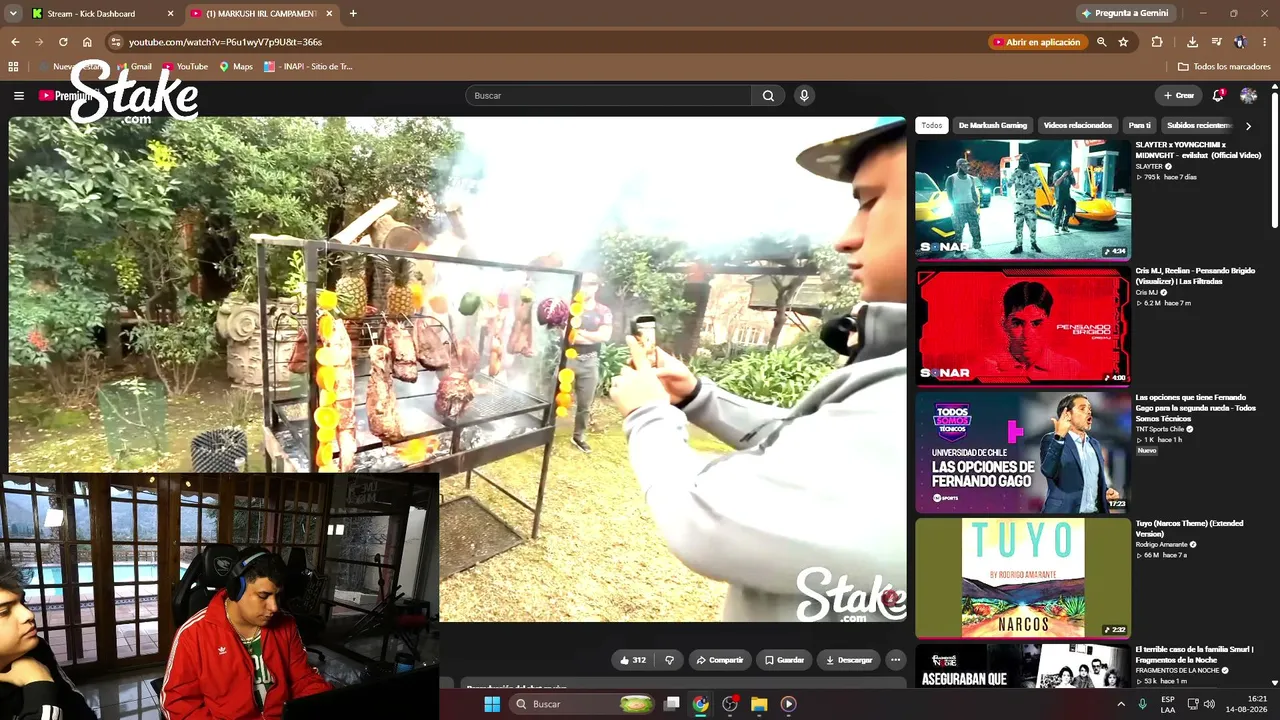Open Chrome downloads

pos(1192,42)
